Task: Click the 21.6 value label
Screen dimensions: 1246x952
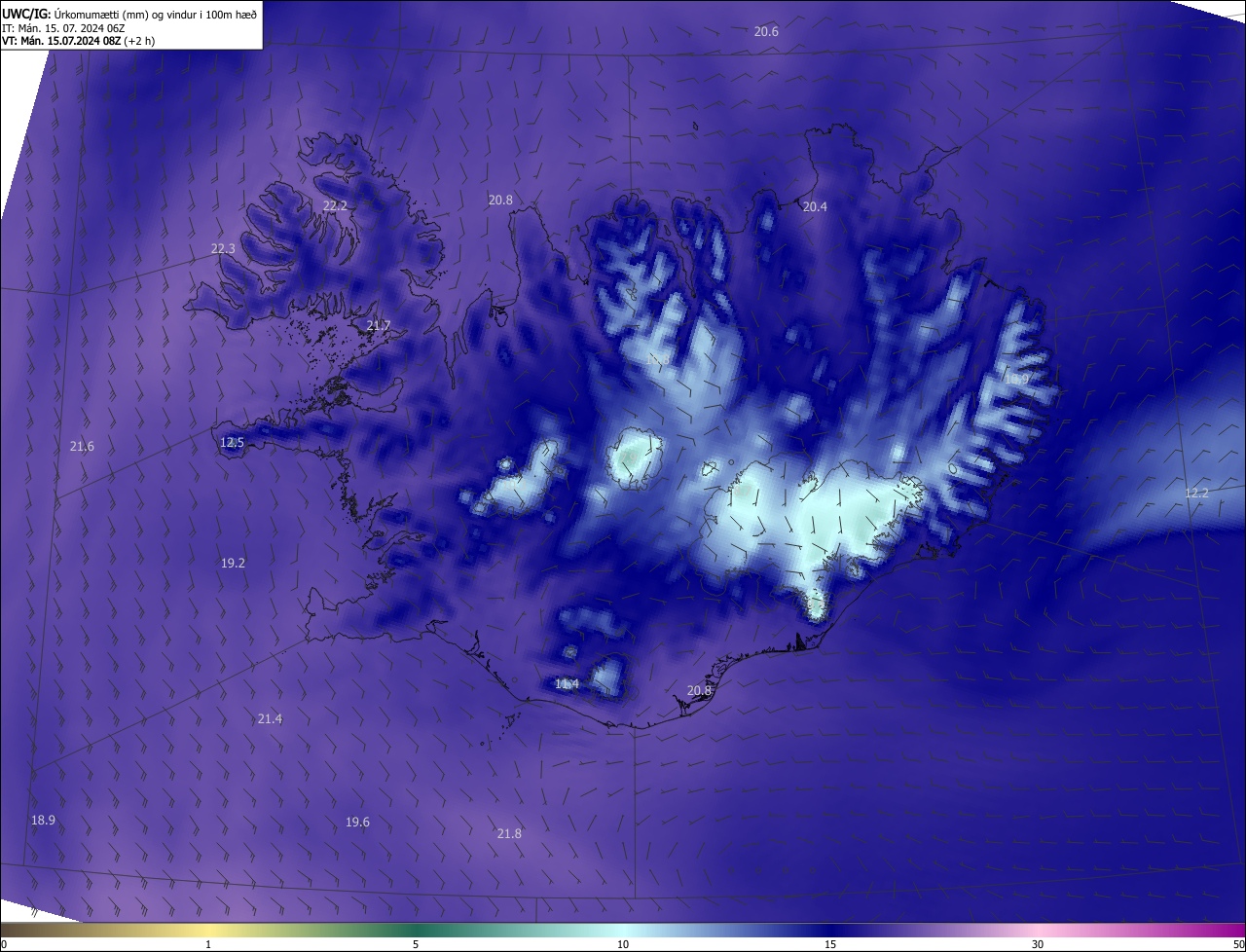Action: [x=82, y=447]
